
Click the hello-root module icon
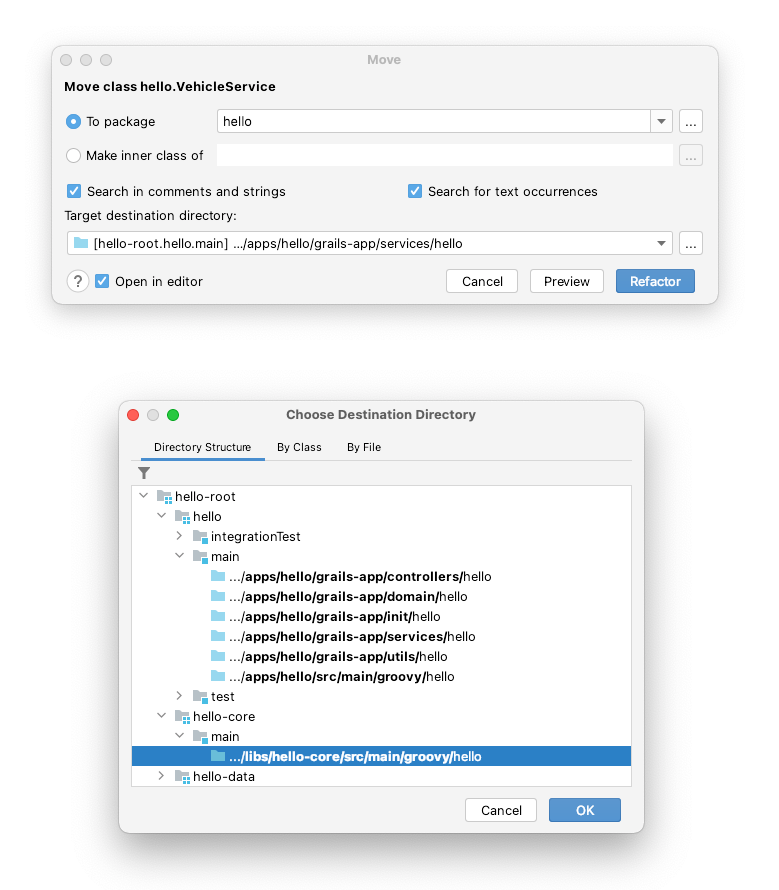[x=164, y=497]
